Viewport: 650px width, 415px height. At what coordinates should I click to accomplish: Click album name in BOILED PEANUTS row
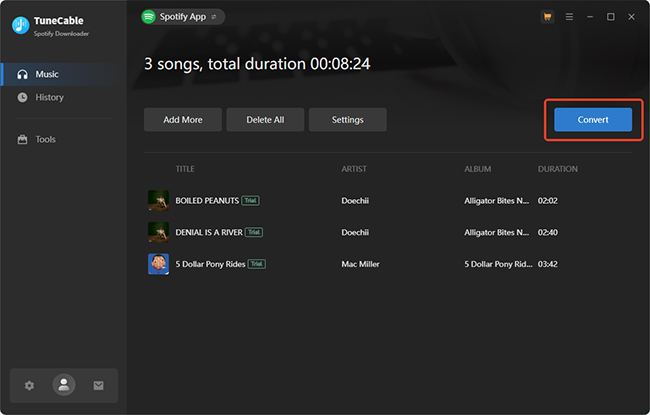pos(497,201)
